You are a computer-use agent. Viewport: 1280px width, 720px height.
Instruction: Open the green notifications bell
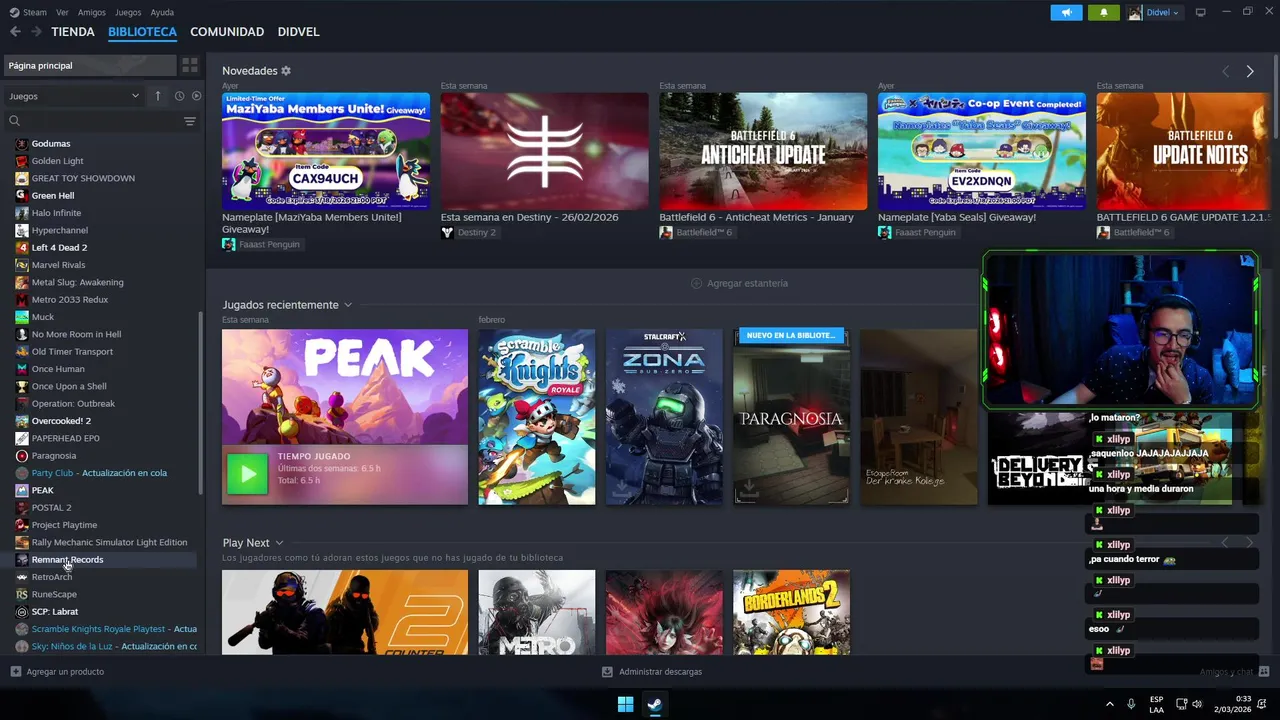point(1104,12)
